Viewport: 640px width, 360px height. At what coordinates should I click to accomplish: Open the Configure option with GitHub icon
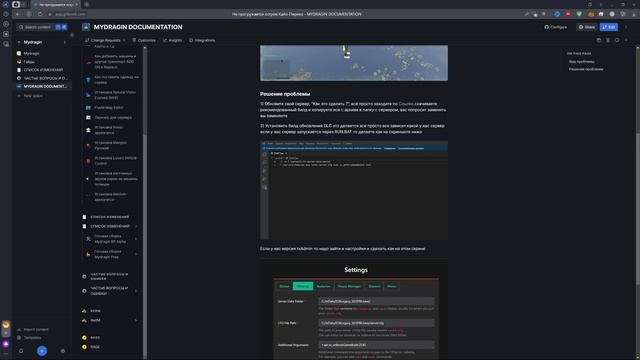tap(556, 27)
